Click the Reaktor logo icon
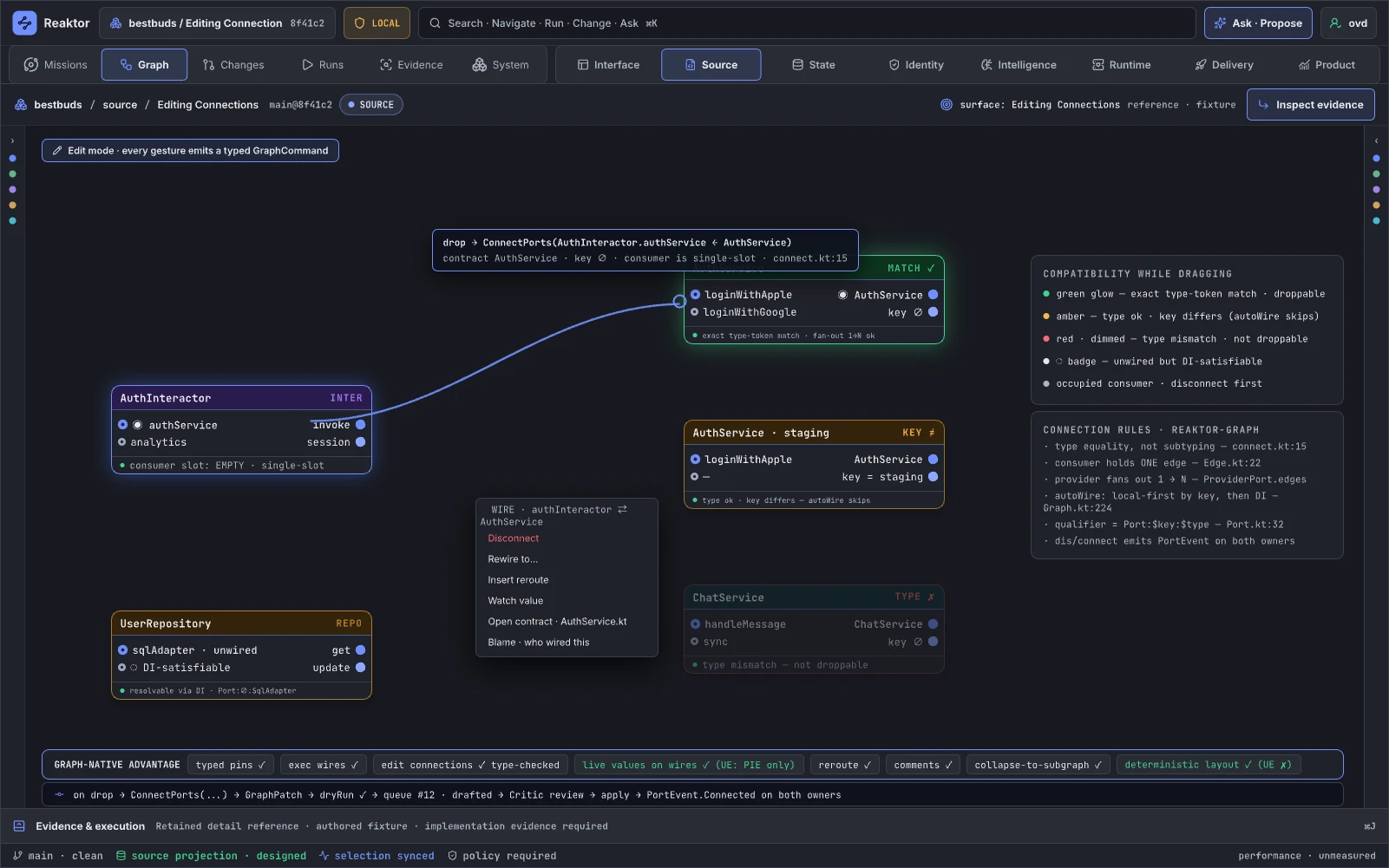This screenshot has width=1389, height=868. 24,23
